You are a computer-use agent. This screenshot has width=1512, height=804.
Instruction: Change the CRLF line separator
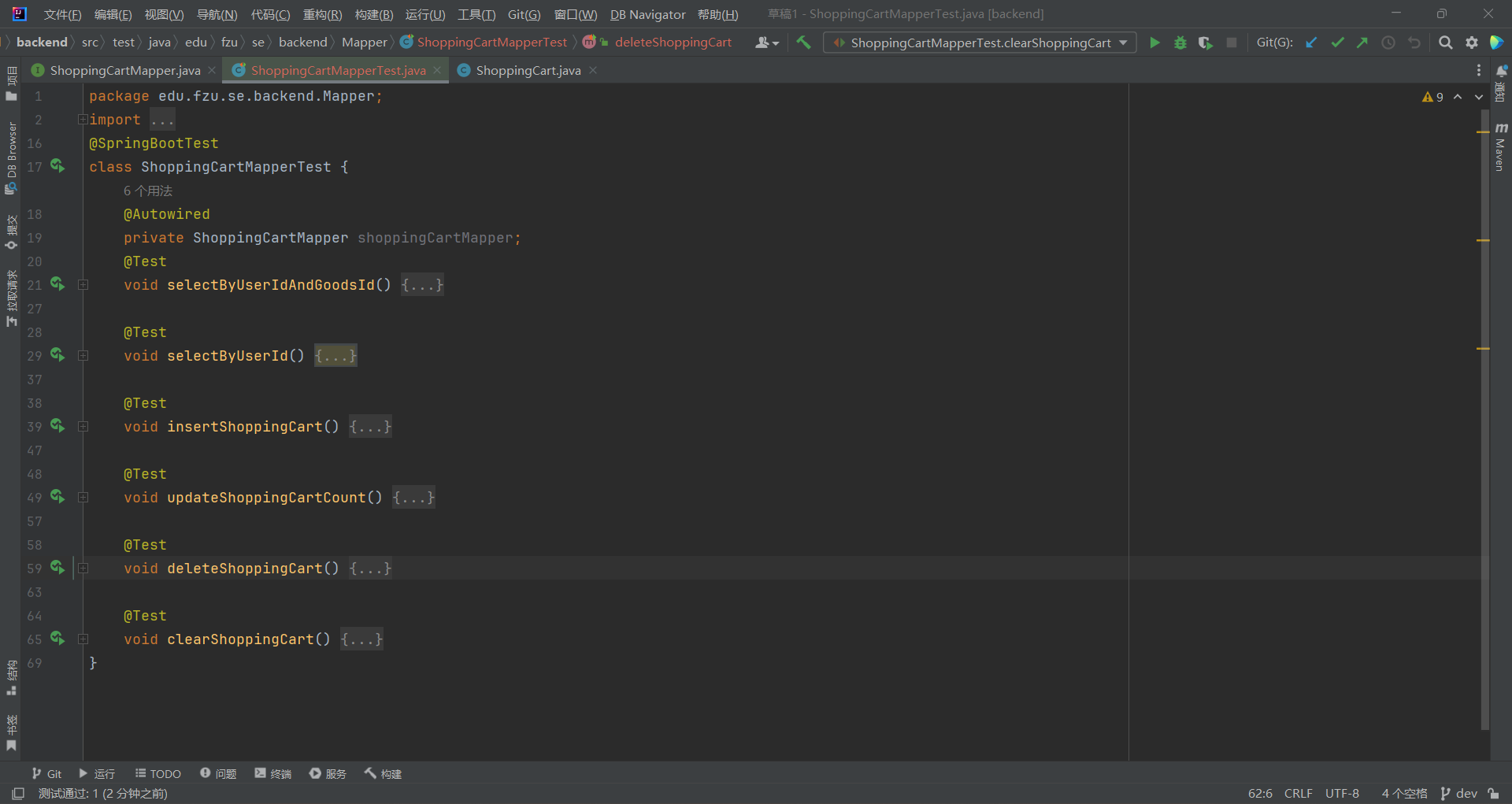1298,793
